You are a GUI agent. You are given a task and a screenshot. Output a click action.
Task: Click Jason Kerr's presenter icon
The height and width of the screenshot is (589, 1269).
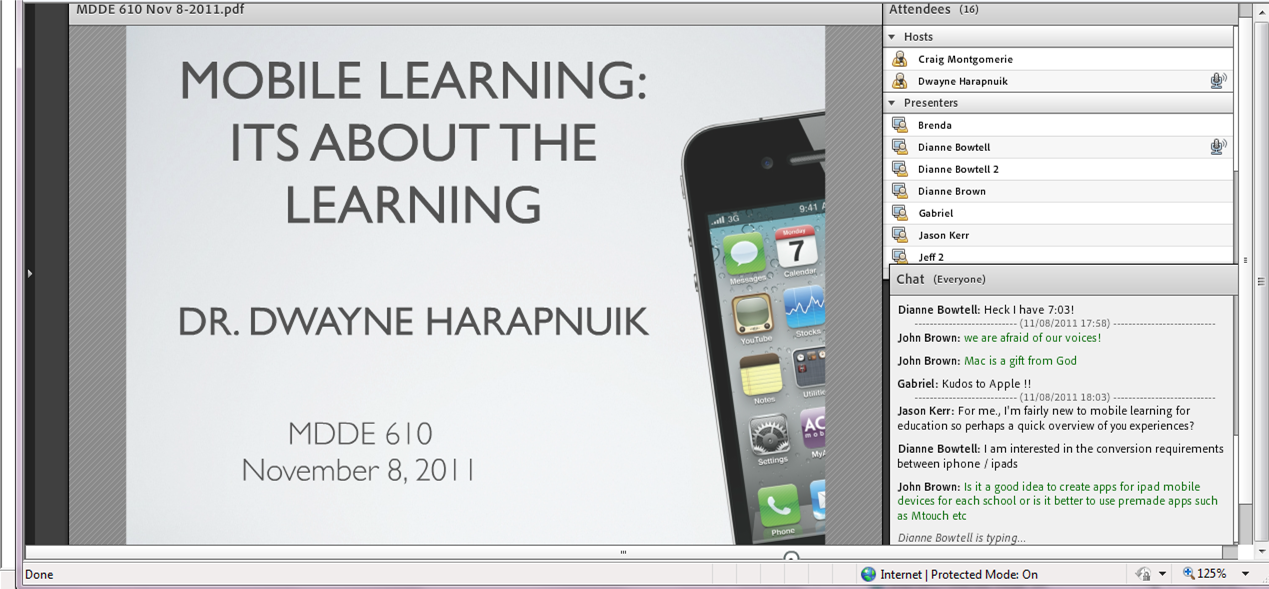[x=899, y=235]
